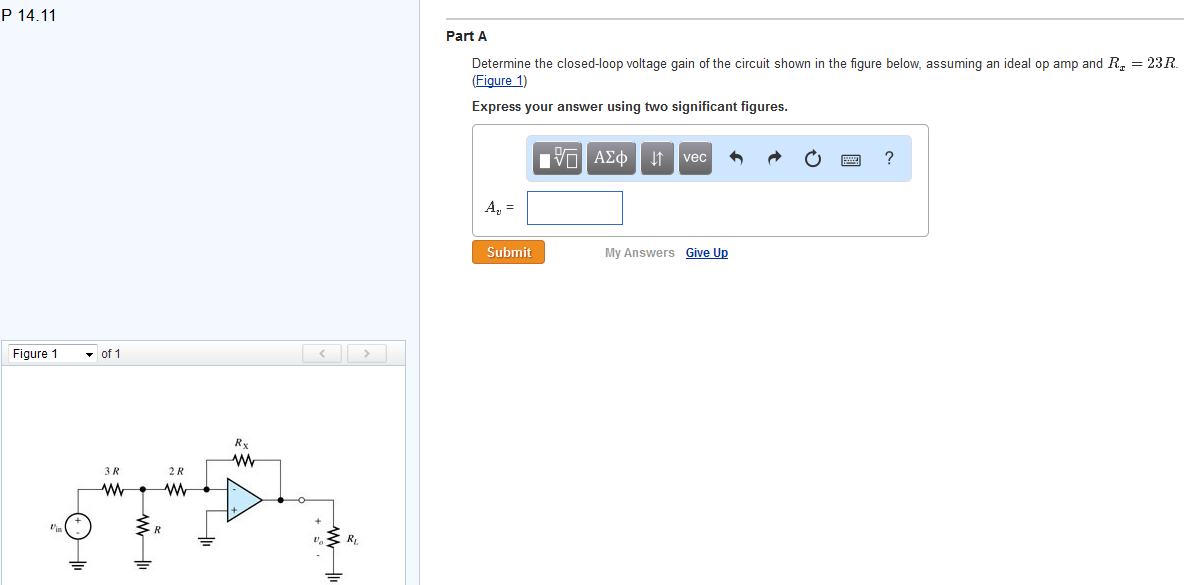Open the Greek symbols ΑΣφ palette
This screenshot has height=585, width=1184.
(610, 158)
